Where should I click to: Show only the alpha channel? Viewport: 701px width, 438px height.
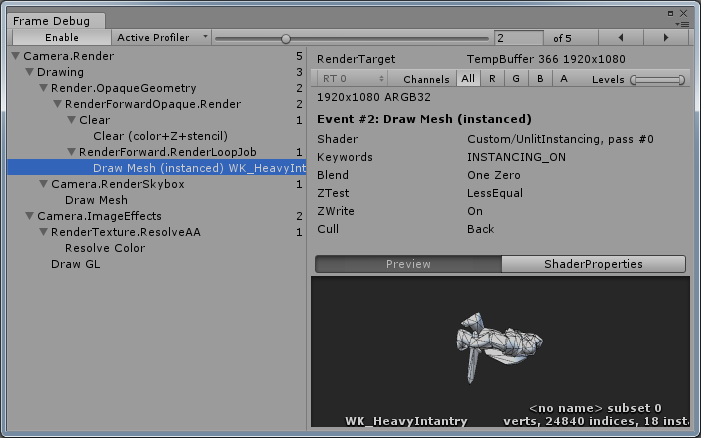(564, 79)
